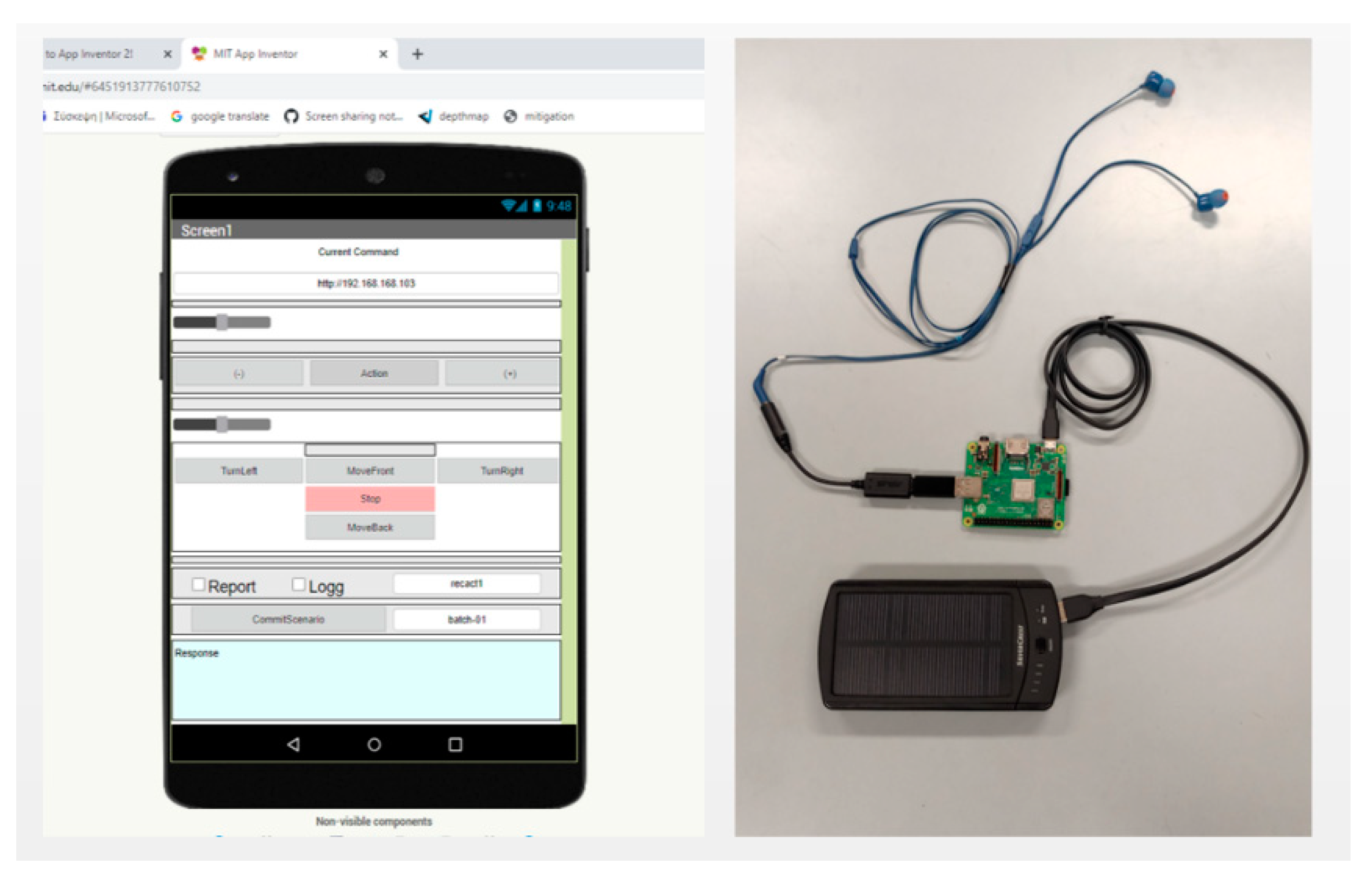Viewport: 1372px width, 877px height.
Task: Open the GitHub Screen sharing bookmark
Action: coord(344,117)
